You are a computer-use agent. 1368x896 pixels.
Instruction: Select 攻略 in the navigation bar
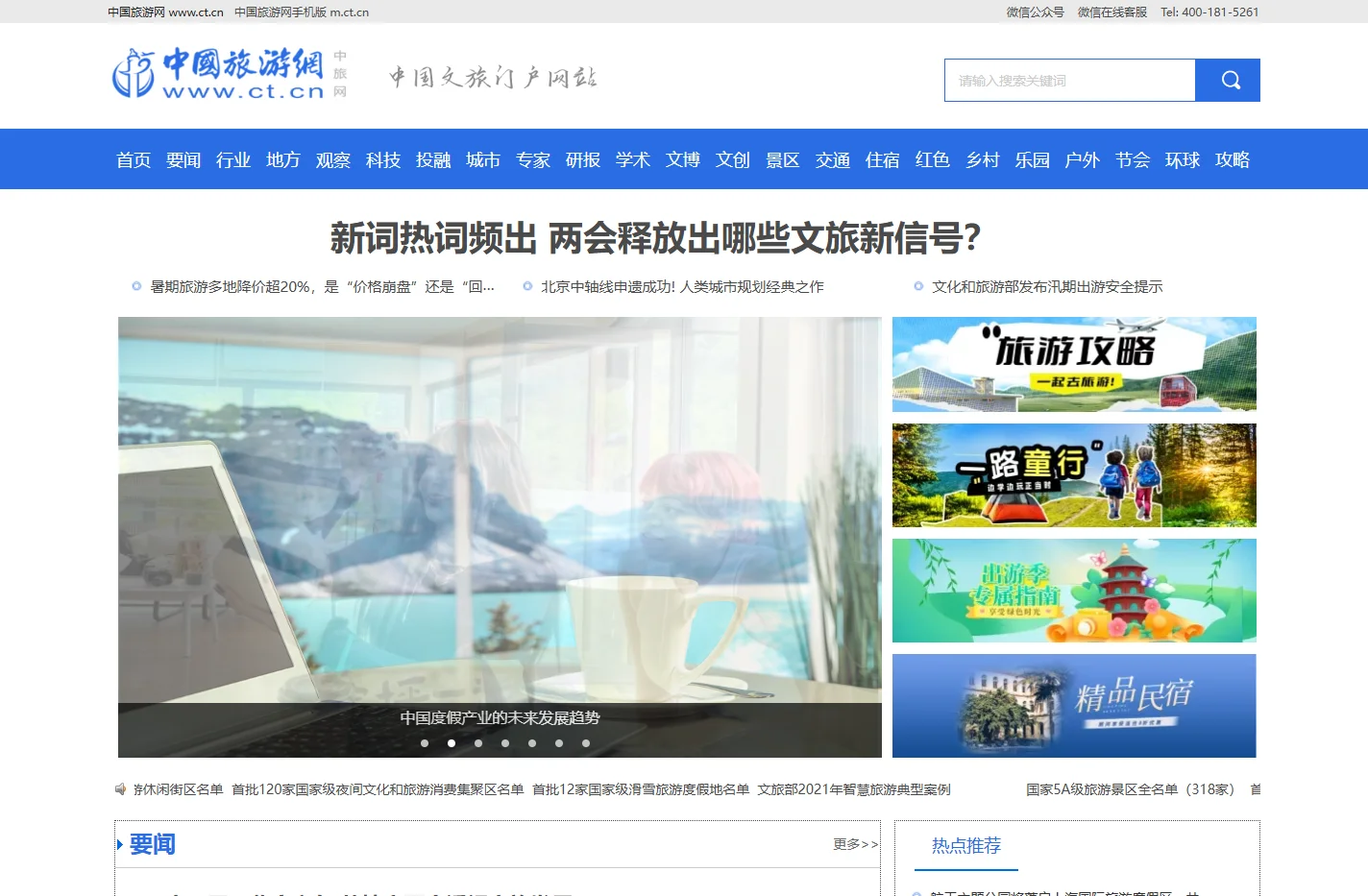[1233, 160]
